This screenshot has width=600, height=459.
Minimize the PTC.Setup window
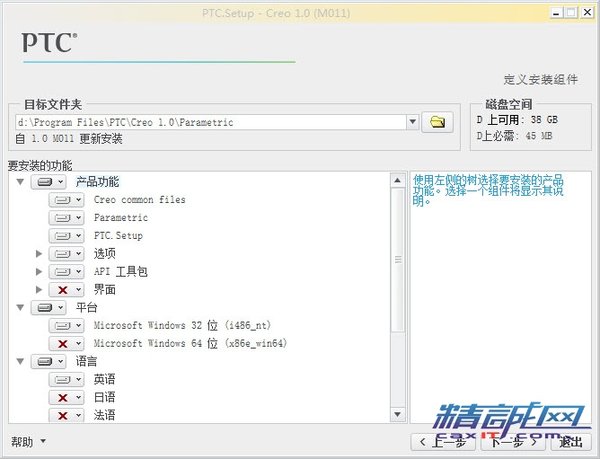tap(556, 13)
